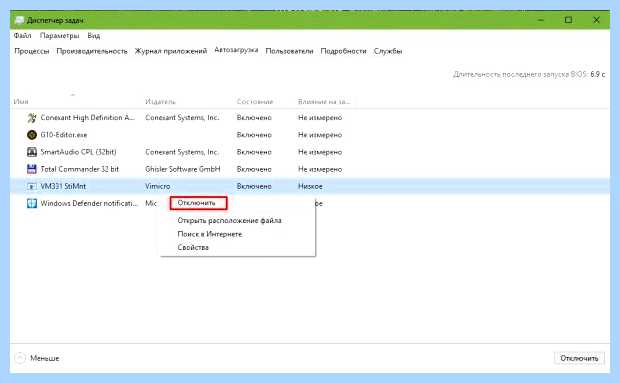The image size is (620, 383).
Task: Switch to the Пользователи tab
Action: (x=289, y=51)
